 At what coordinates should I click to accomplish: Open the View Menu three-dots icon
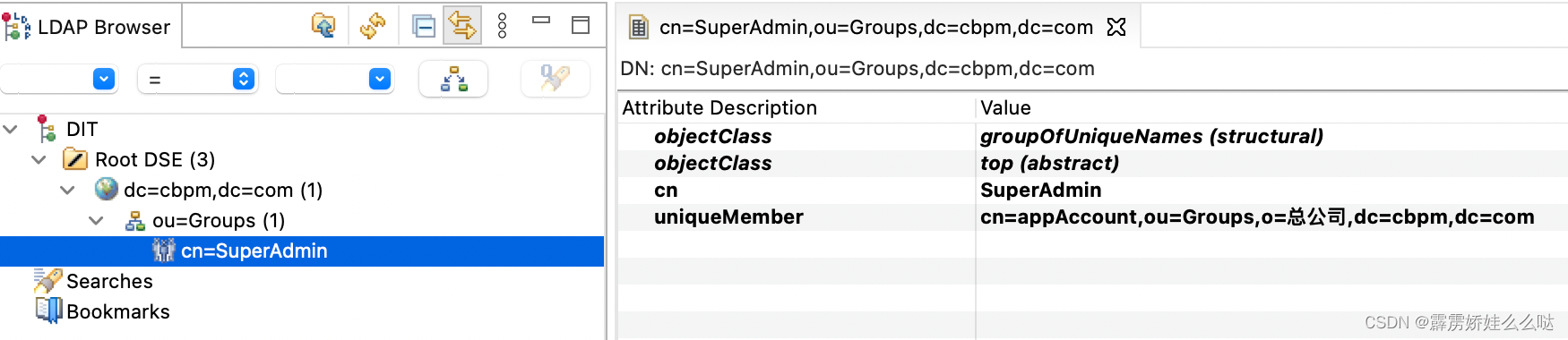click(x=502, y=25)
